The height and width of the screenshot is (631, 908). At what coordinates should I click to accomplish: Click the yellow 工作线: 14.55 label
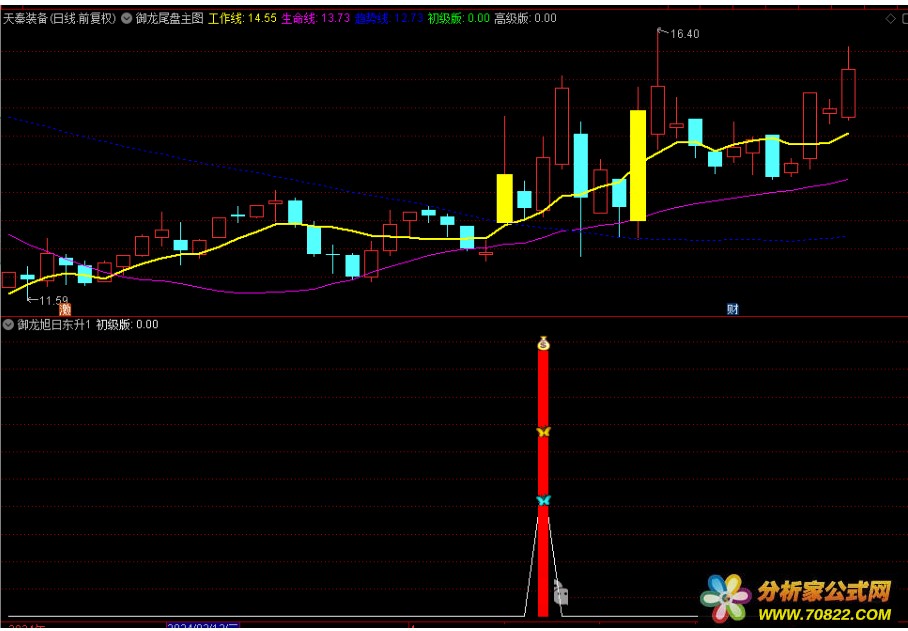pyautogui.click(x=242, y=19)
